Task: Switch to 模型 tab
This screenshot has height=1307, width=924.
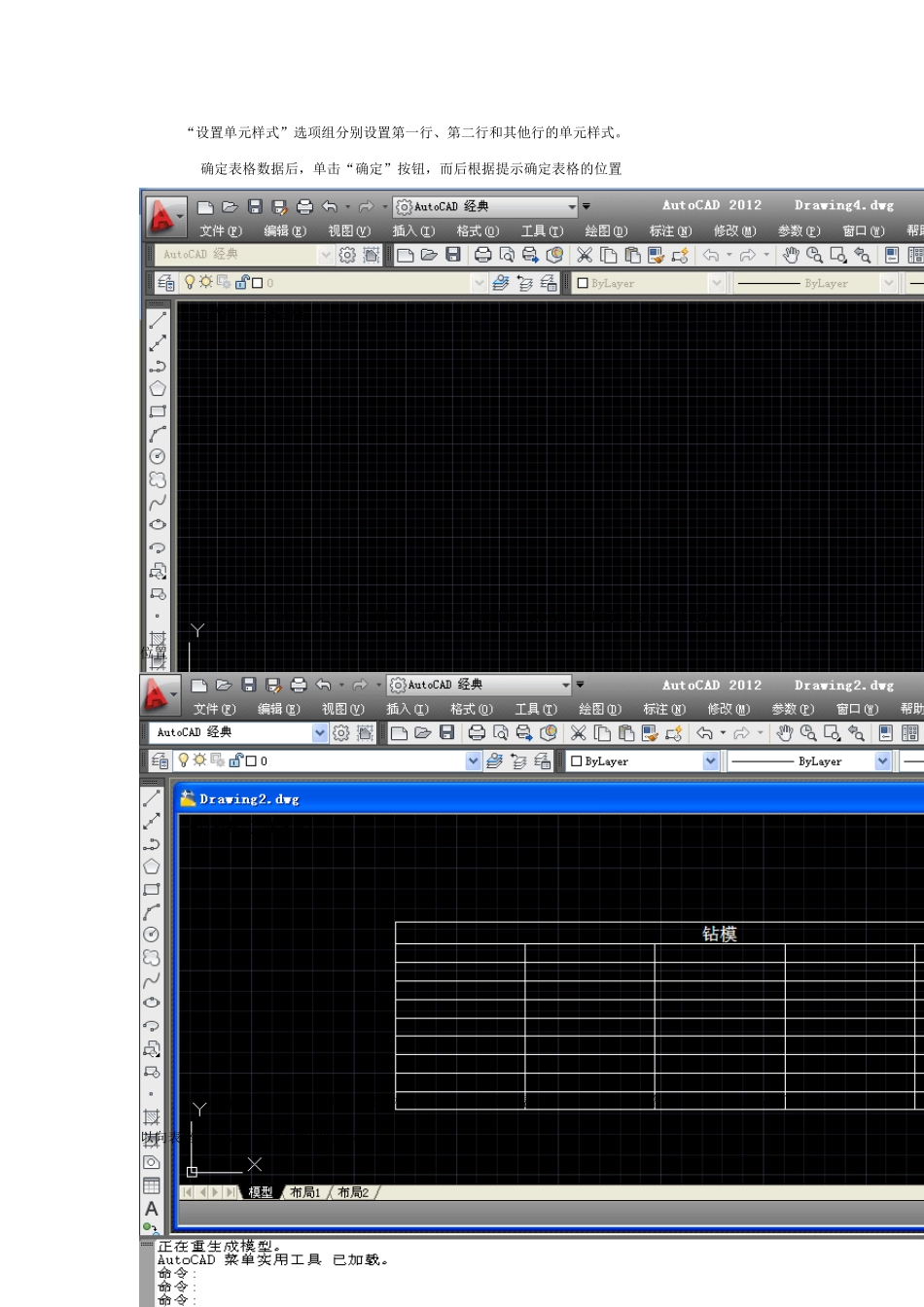Action: (x=261, y=1192)
